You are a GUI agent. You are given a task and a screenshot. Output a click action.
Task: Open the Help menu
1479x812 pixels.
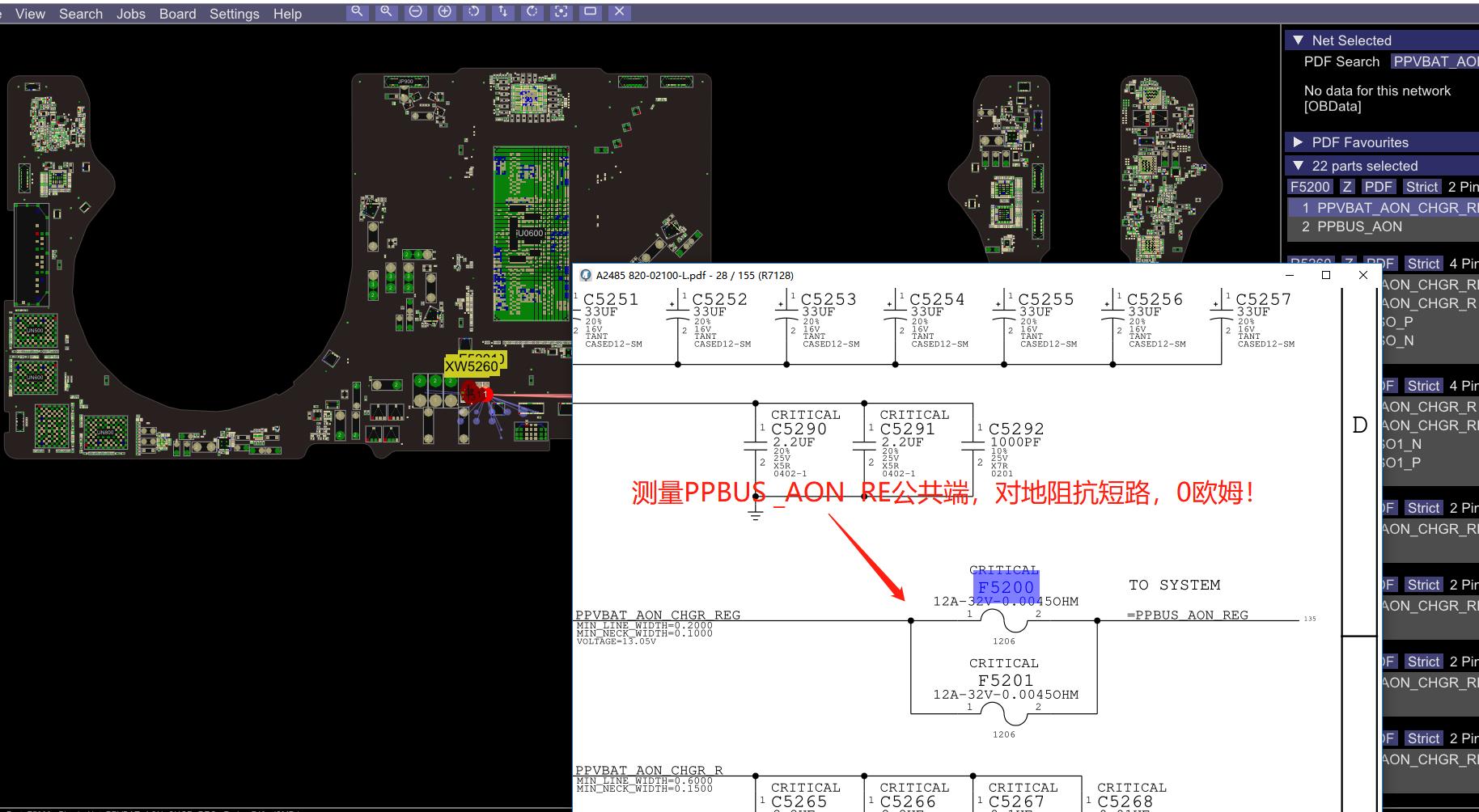coord(287,14)
